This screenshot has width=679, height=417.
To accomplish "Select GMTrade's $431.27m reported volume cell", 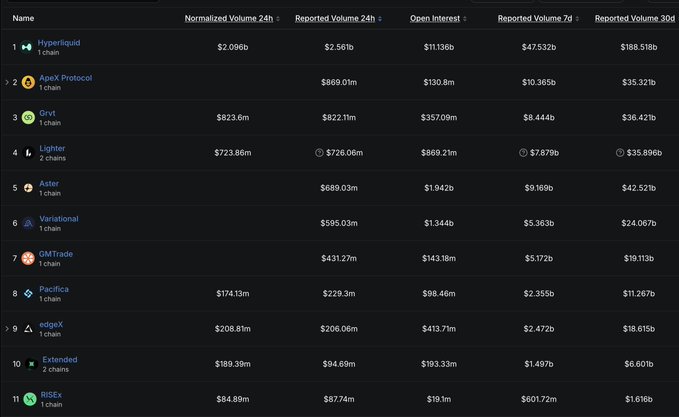I will coord(339,258).
